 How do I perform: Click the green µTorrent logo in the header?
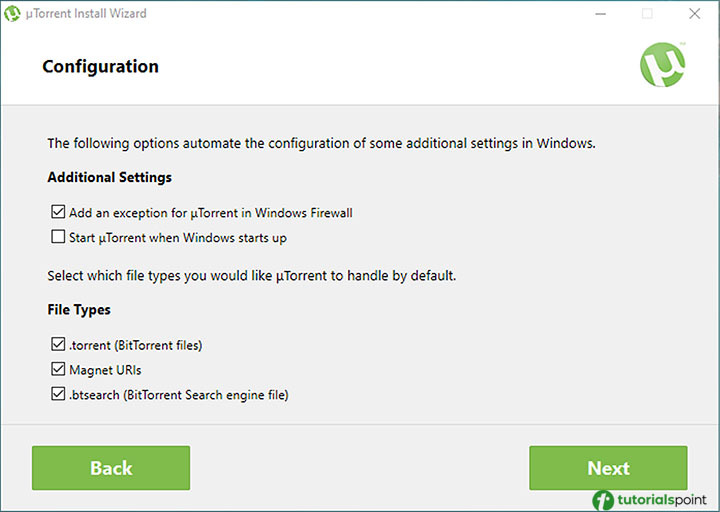663,66
